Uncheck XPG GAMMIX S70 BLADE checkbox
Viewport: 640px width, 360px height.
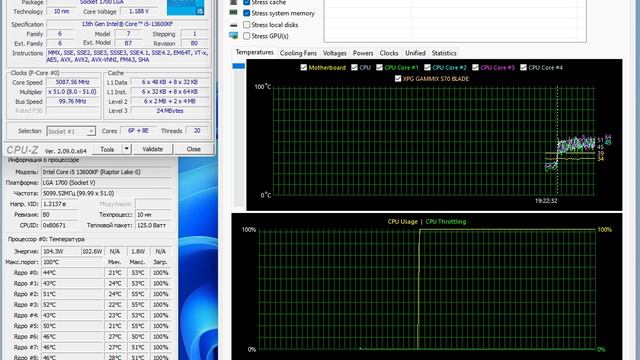[x=398, y=78]
